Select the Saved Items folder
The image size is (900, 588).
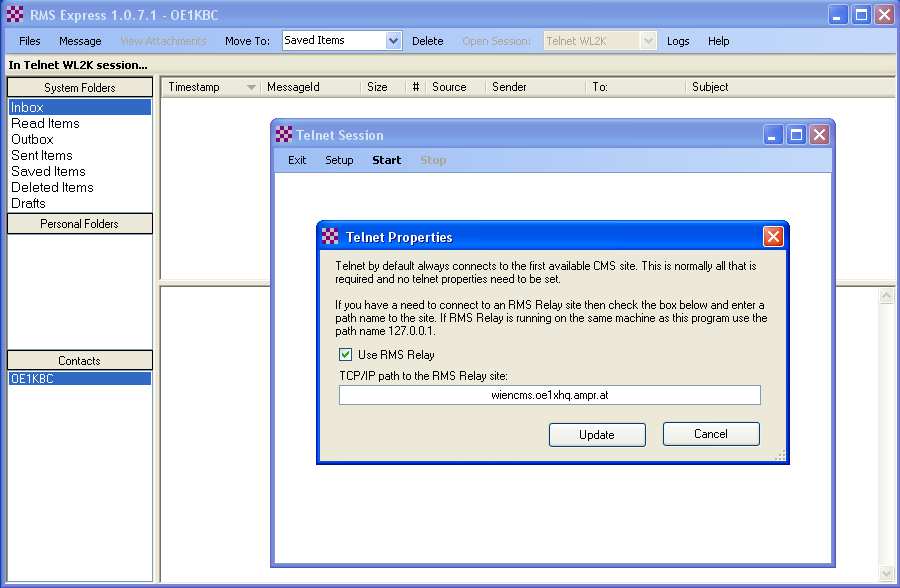(80, 172)
